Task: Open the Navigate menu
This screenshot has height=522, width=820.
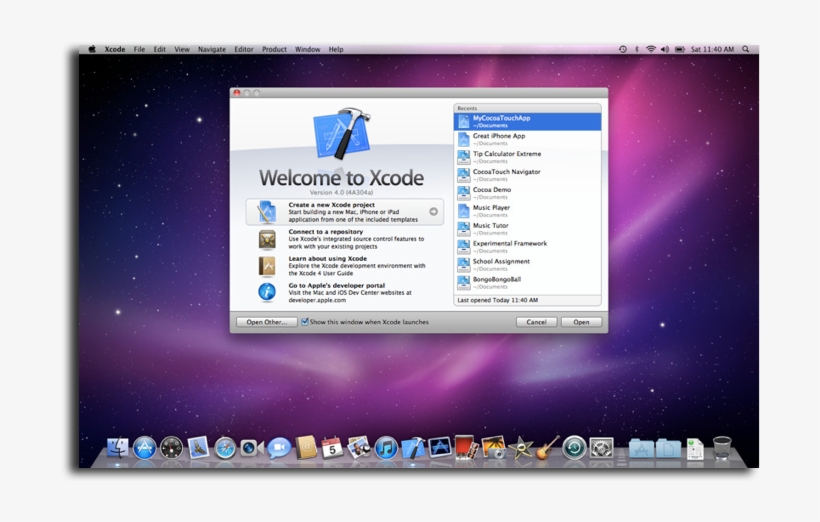Action: tap(212, 49)
